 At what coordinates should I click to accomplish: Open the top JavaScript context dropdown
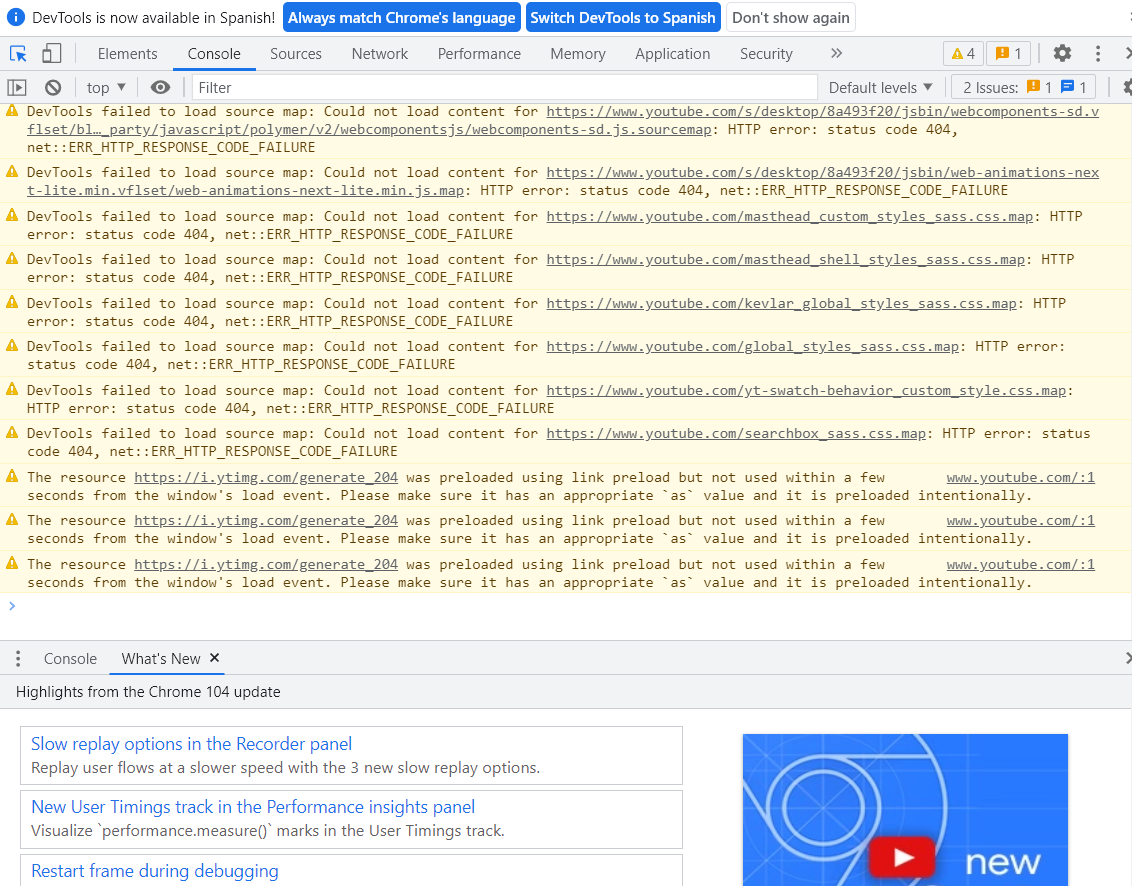tap(106, 88)
